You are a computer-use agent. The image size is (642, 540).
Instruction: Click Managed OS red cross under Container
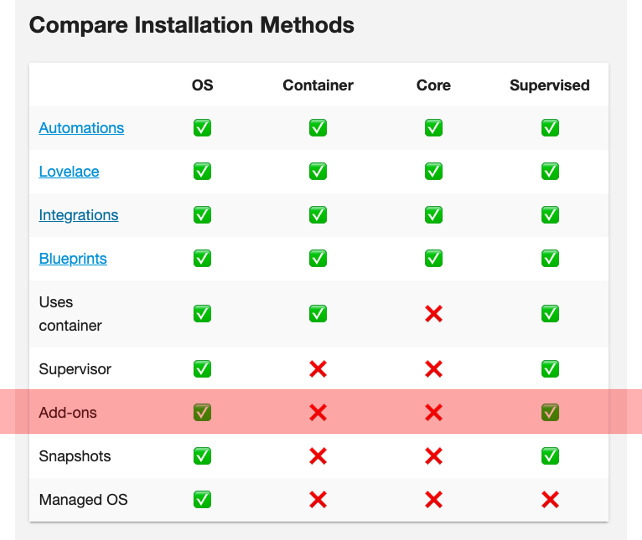click(x=318, y=500)
